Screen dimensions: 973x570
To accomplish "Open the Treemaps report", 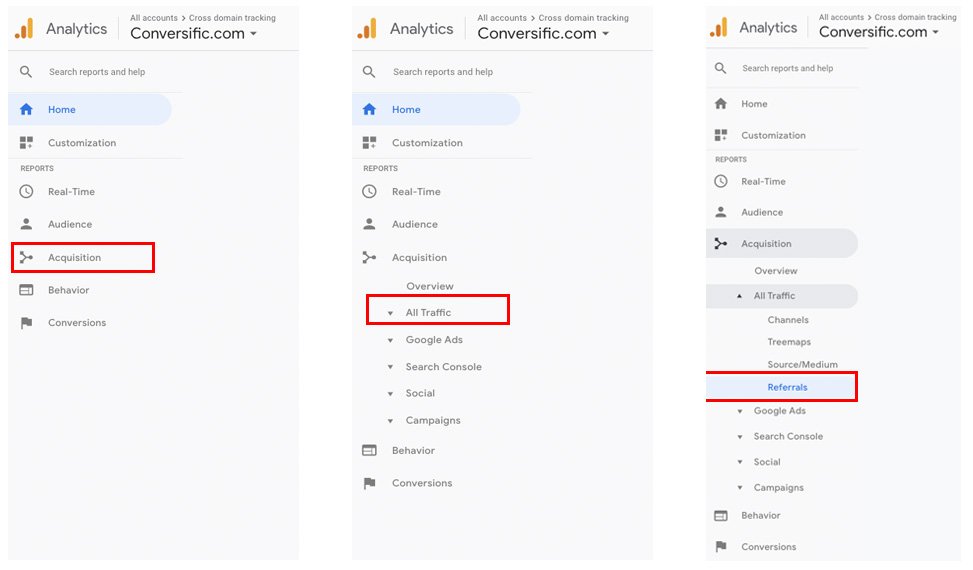I will (x=789, y=342).
